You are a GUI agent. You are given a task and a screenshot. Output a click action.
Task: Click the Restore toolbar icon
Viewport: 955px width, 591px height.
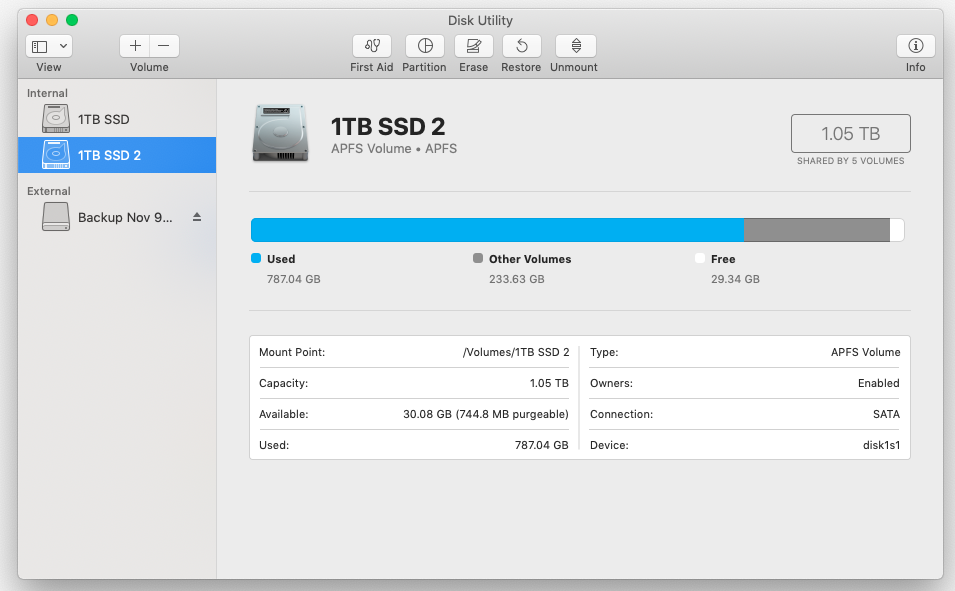[521, 46]
